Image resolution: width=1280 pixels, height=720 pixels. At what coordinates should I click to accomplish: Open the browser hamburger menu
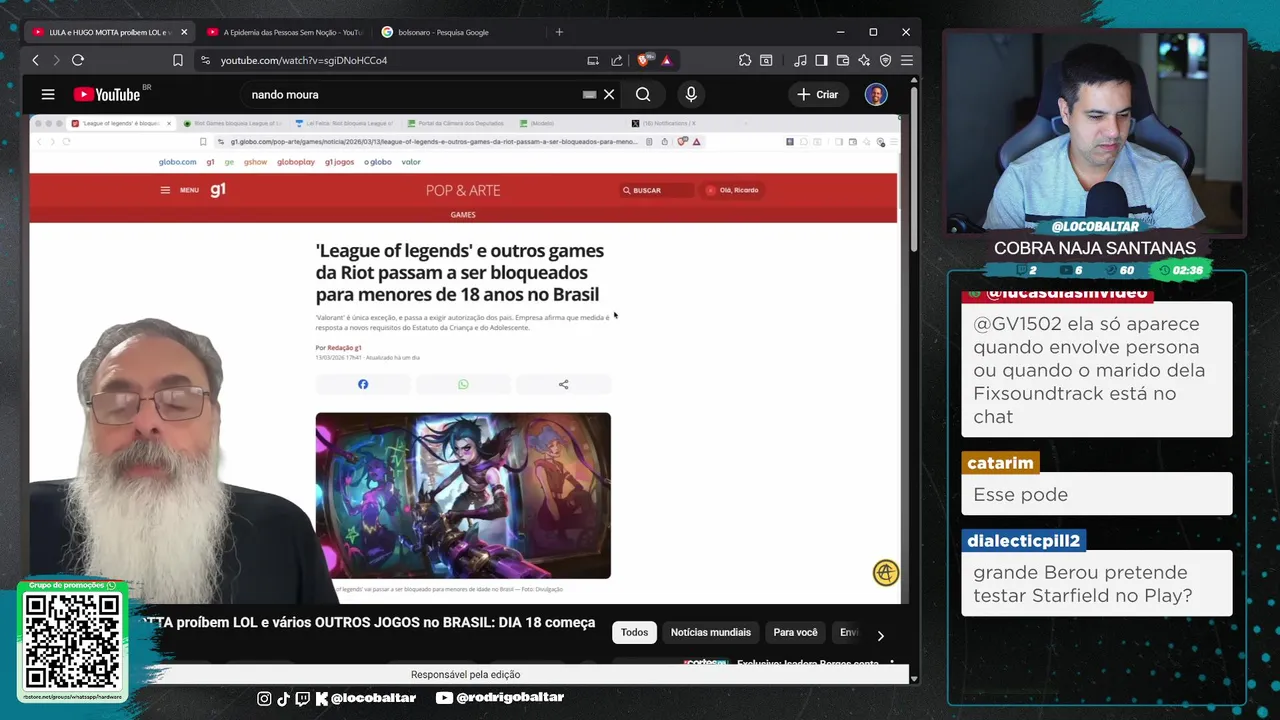(906, 60)
